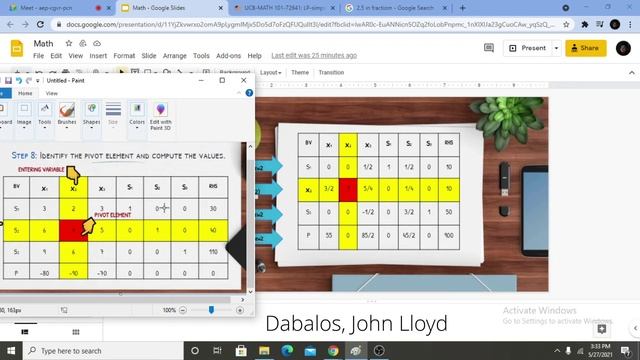The height and width of the screenshot is (360, 640).
Task: Open Brushes dropdown in Paint
Action: 67,116
